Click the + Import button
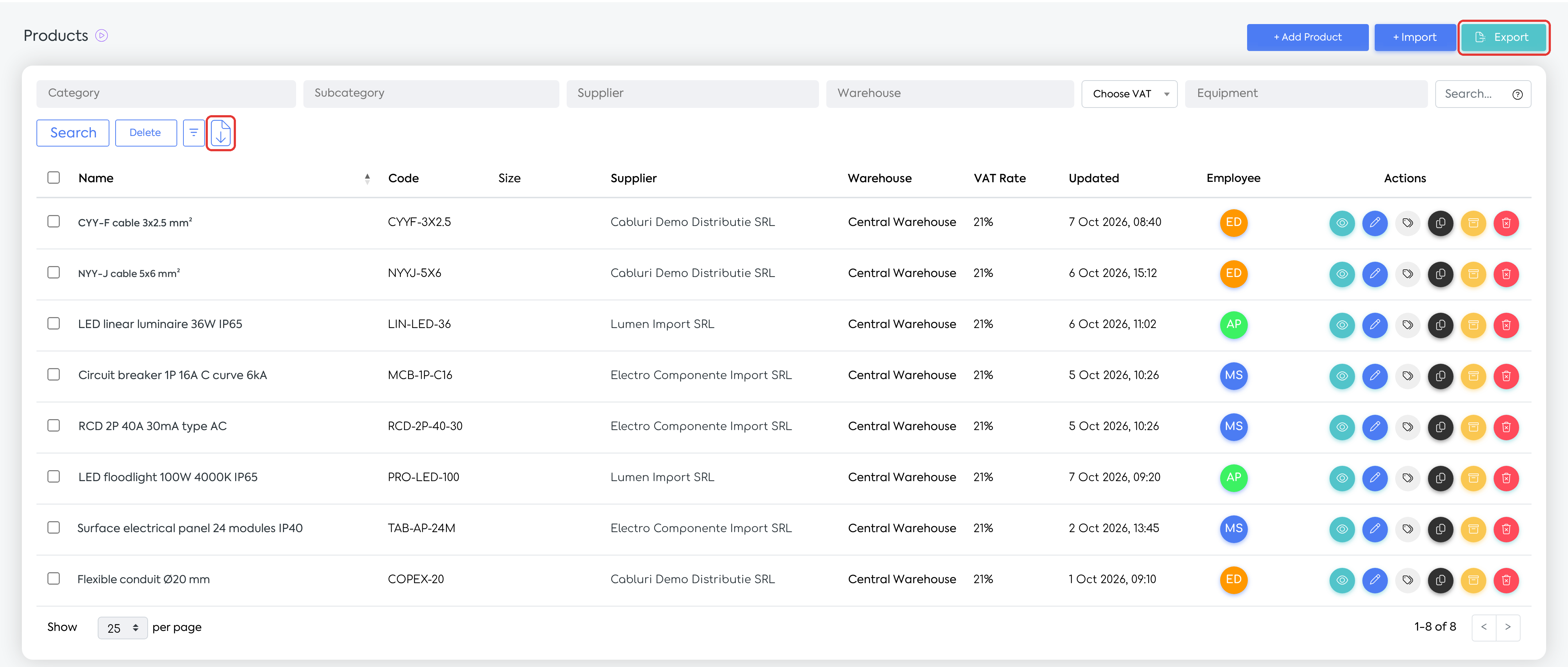This screenshot has height=667, width=1568. point(1414,38)
